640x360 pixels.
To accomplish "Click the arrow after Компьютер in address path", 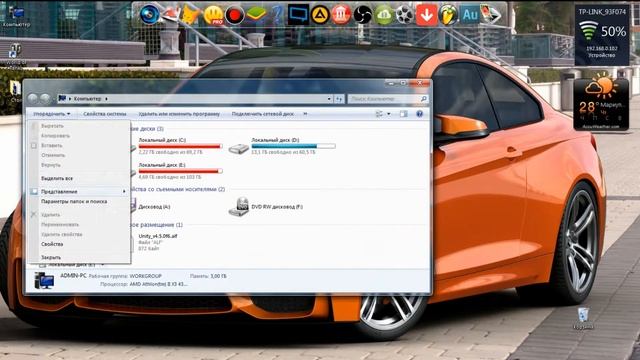I will [x=107, y=99].
